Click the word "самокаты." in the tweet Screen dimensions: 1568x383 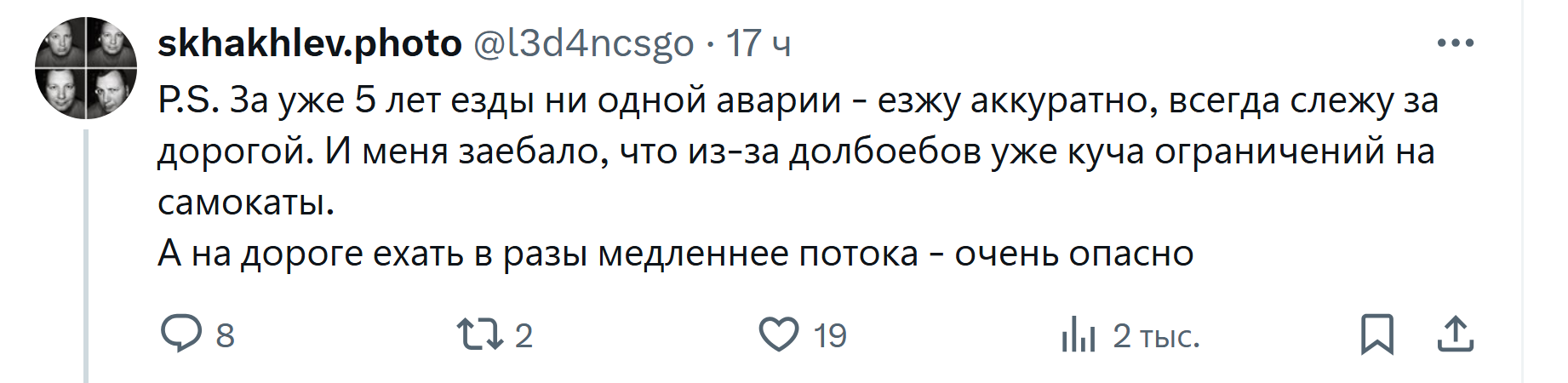coord(246,203)
